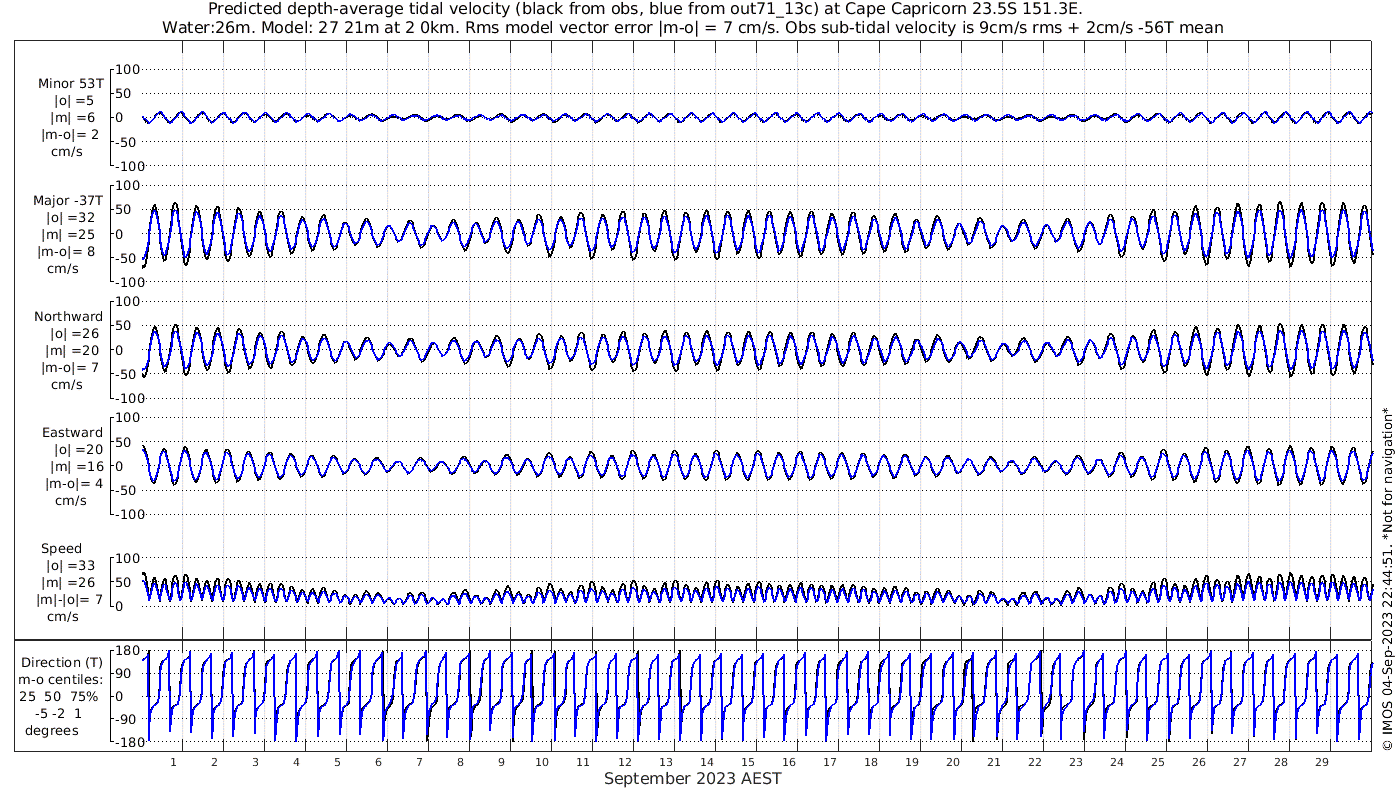Select the 'Direction (T)' panel label
Viewport: 1400px width, 800px height.
point(62,662)
